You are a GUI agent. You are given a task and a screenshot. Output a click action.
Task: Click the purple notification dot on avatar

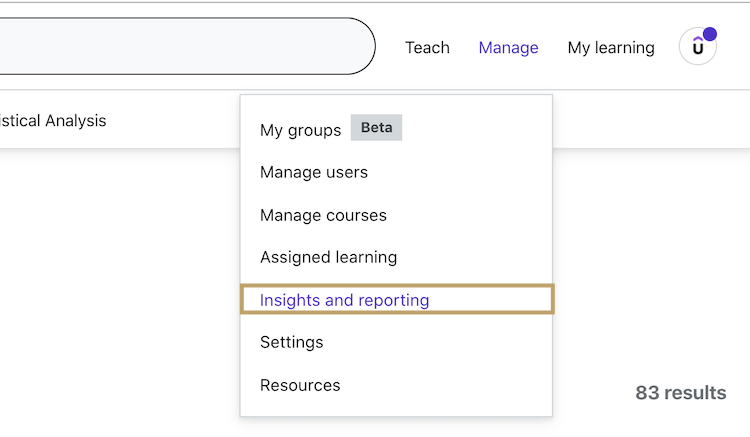click(709, 35)
